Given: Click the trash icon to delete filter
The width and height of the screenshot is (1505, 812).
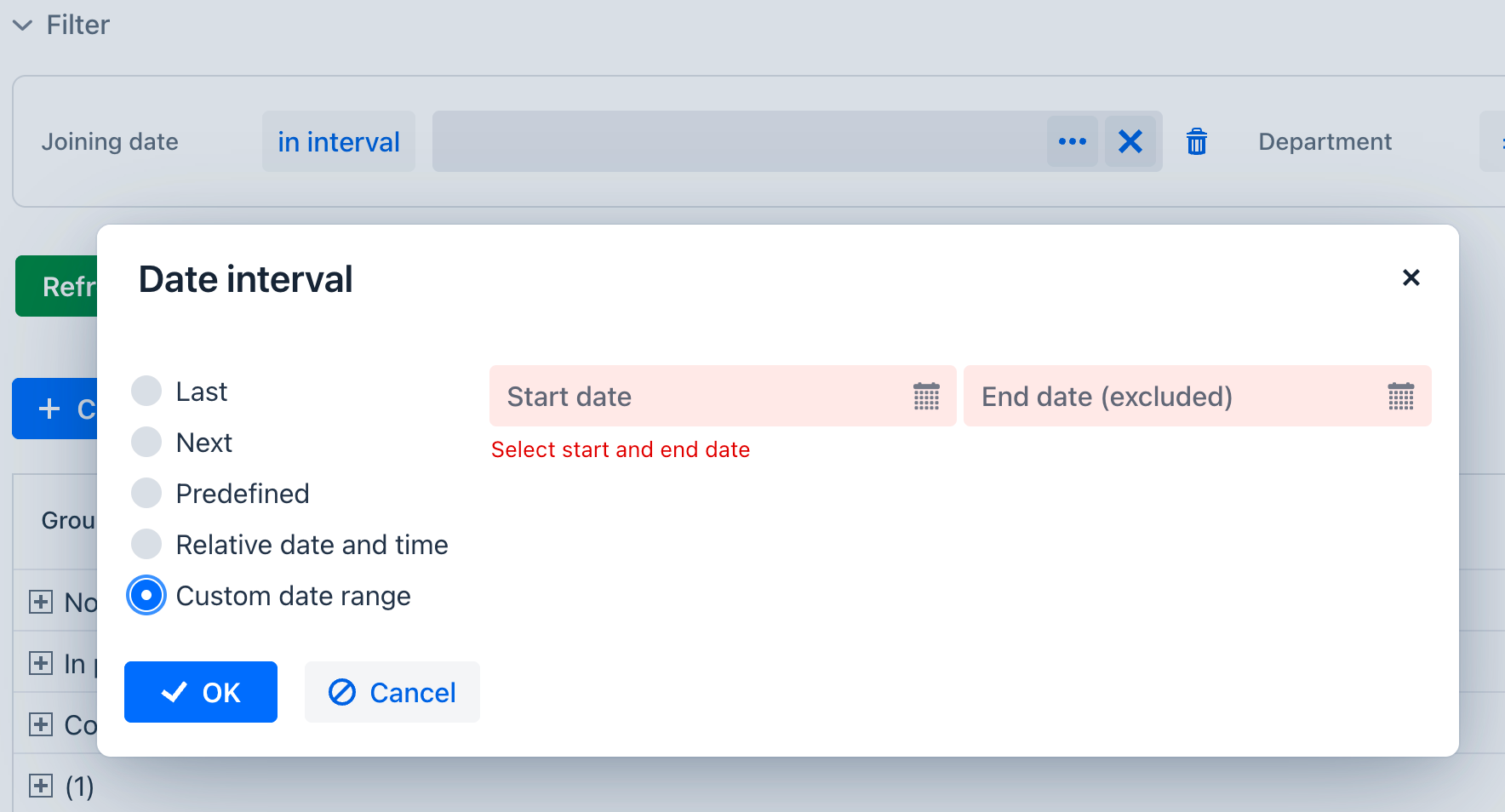Looking at the screenshot, I should (x=1197, y=141).
